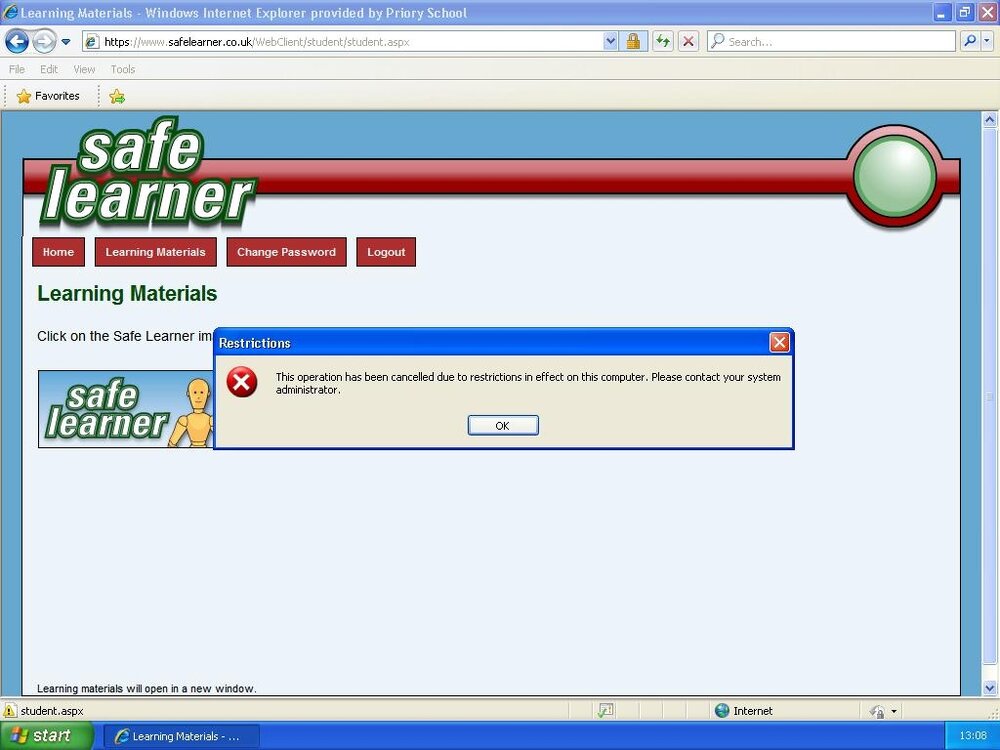The height and width of the screenshot is (750, 1000).
Task: Click the browser Forward arrow button
Action: 43,42
